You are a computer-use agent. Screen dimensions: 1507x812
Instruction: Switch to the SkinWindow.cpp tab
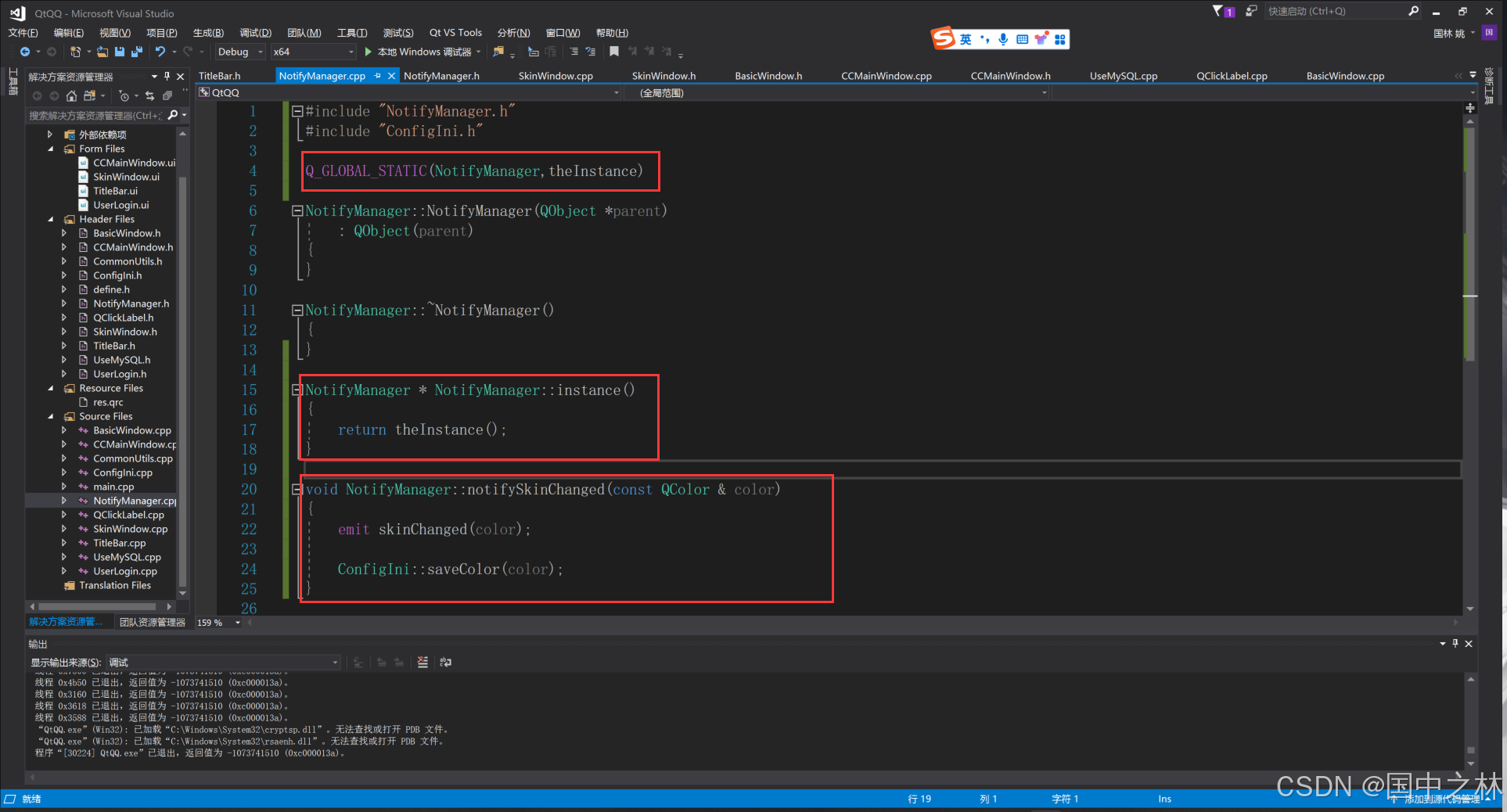556,76
